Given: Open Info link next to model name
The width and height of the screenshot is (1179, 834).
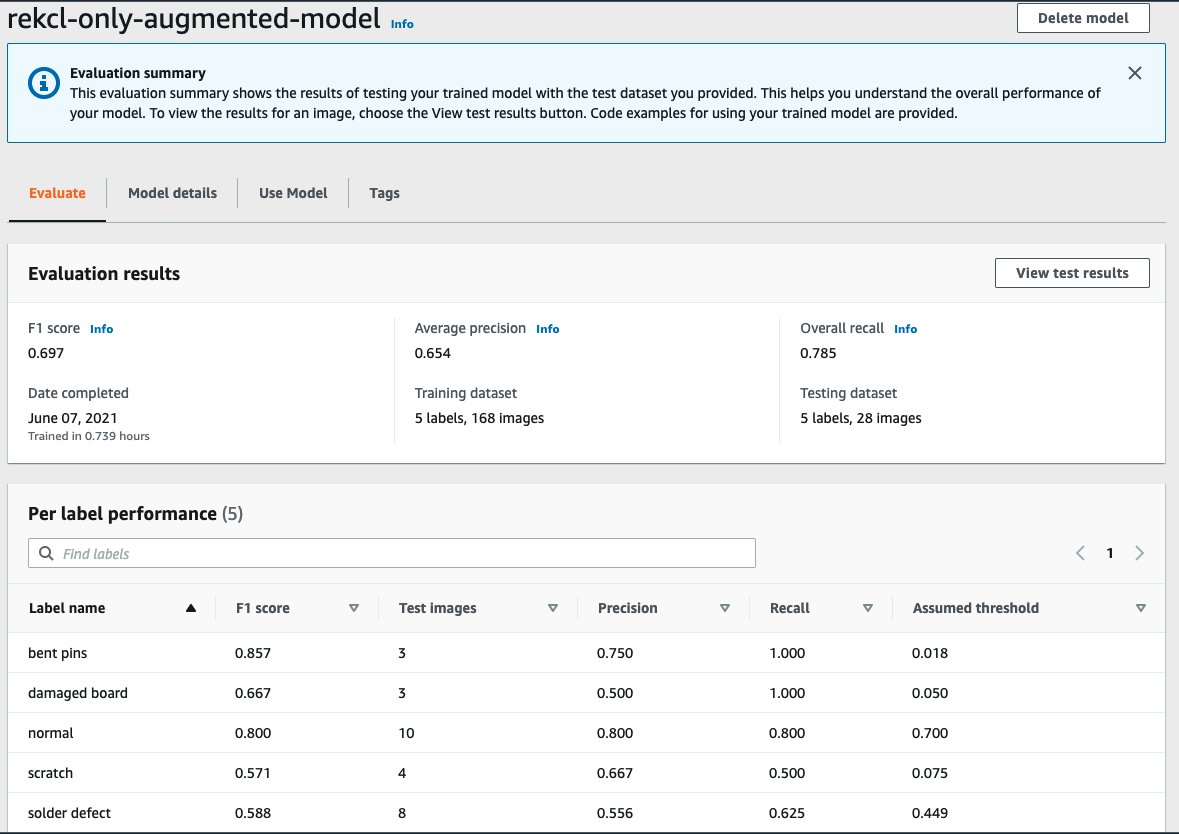Looking at the screenshot, I should coord(402,24).
